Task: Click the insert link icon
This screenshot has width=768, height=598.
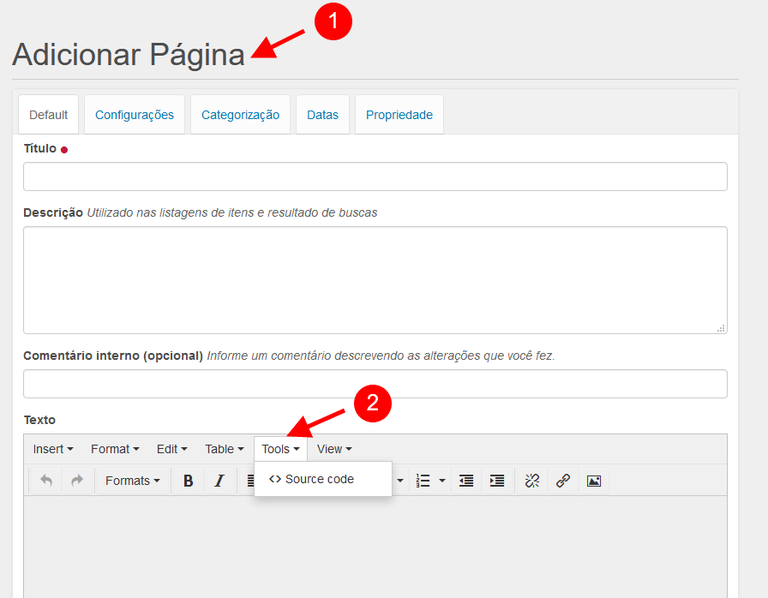Action: (x=563, y=481)
